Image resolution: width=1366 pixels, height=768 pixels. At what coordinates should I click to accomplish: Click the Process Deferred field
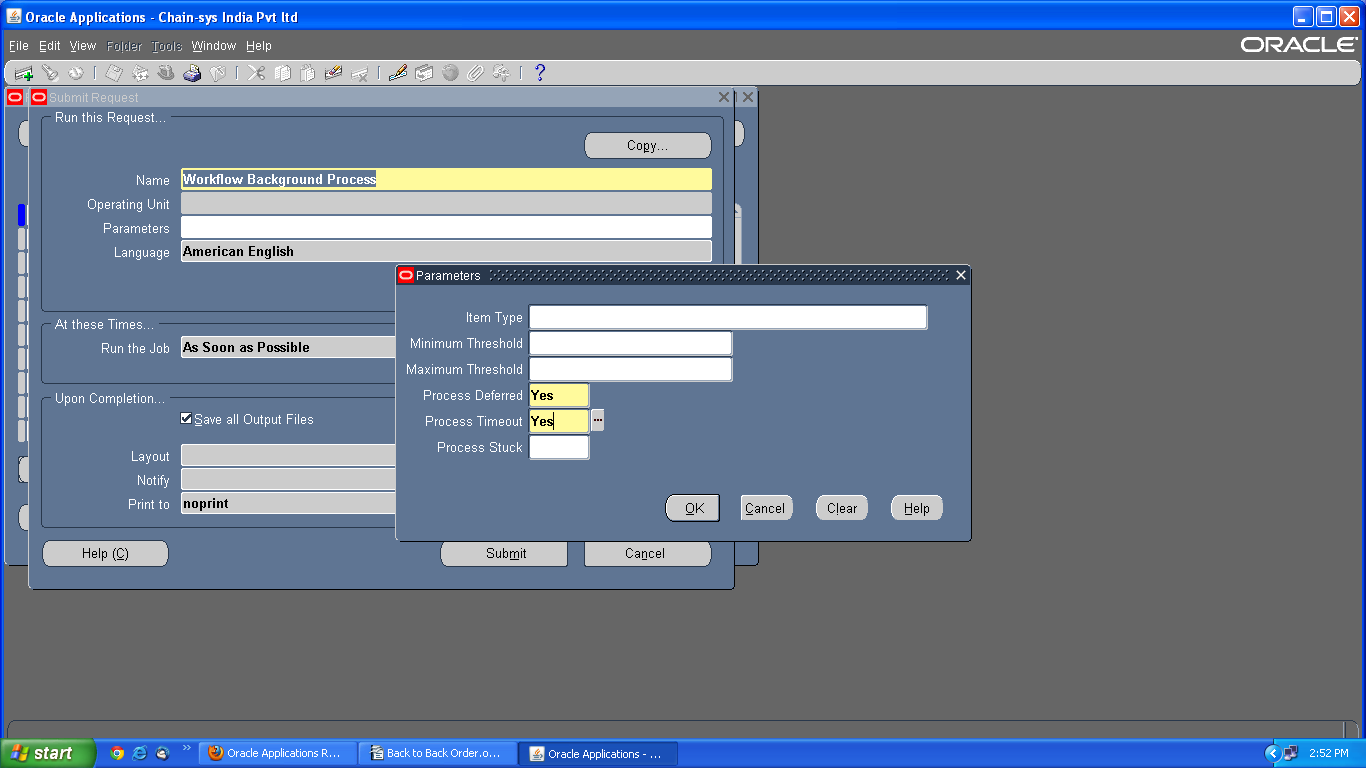point(559,395)
